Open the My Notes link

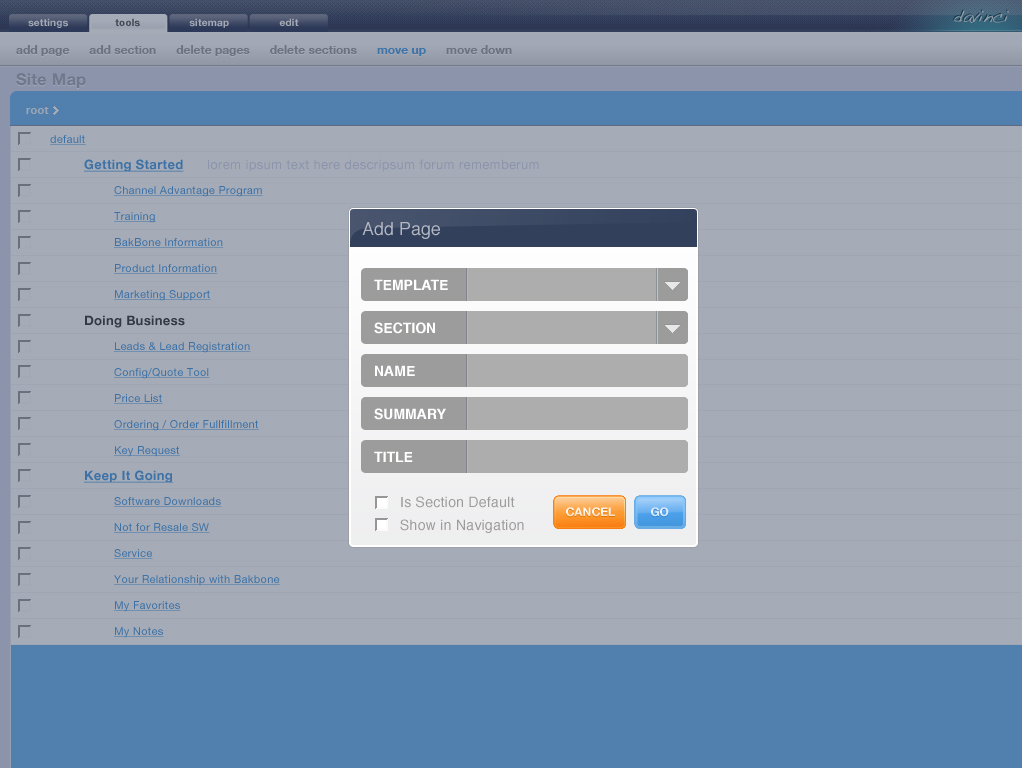[138, 631]
